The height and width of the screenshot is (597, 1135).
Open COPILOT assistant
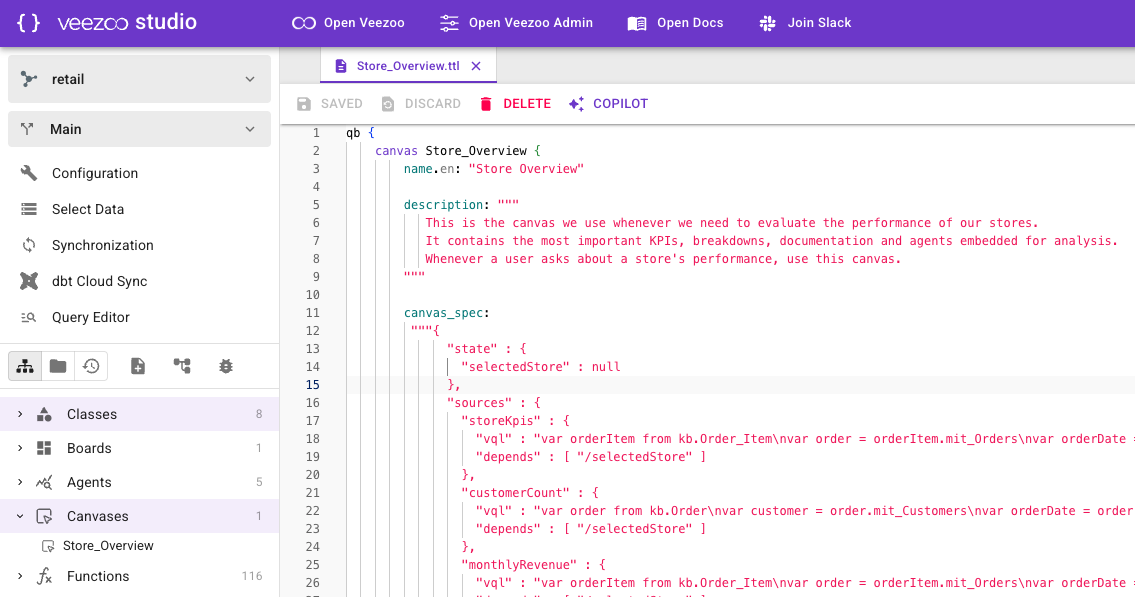click(x=608, y=103)
